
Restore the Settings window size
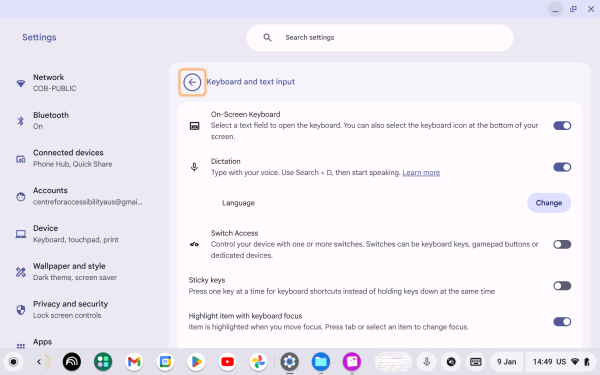coord(573,9)
